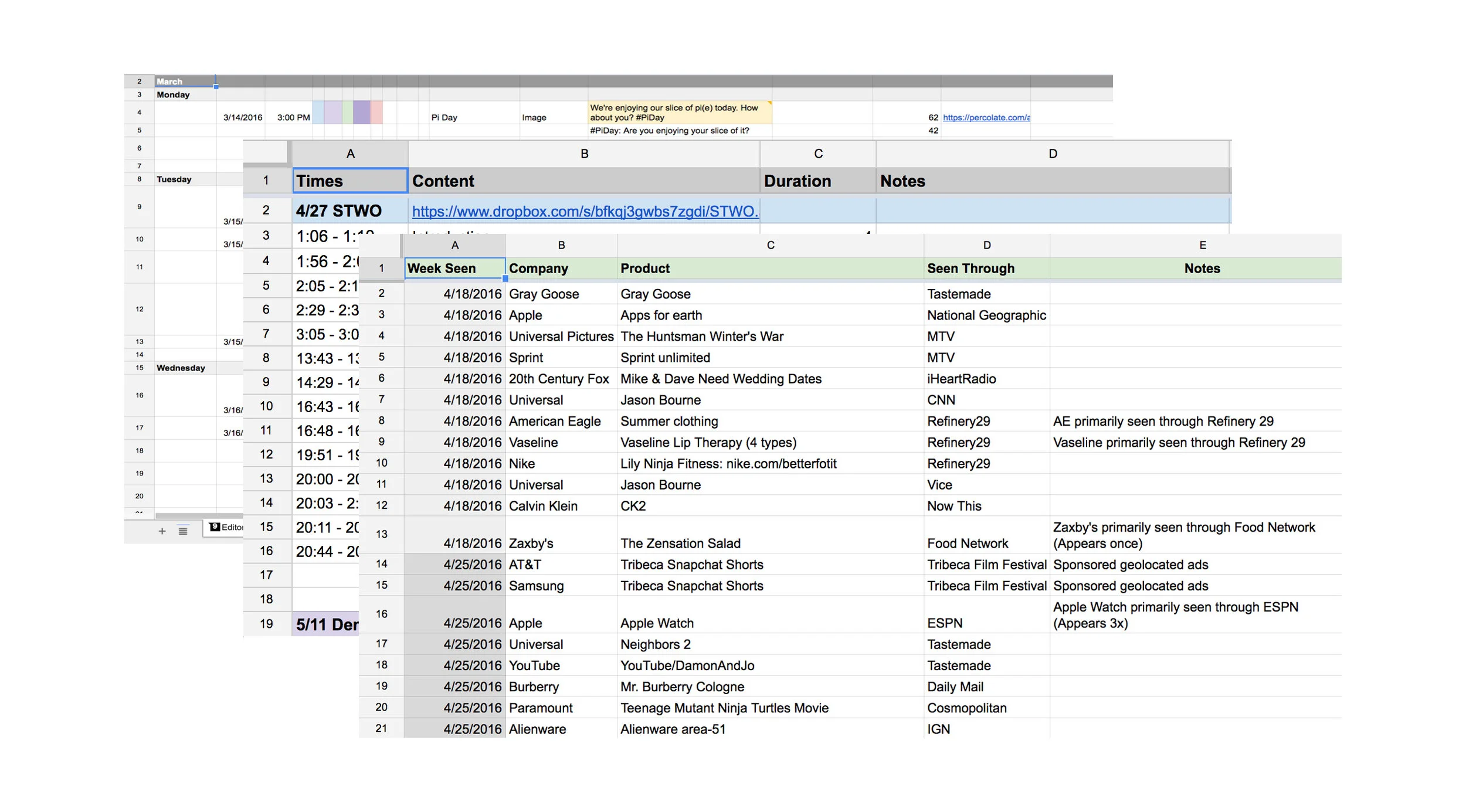Image resolution: width=1466 pixels, height=812 pixels.
Task: Select the Monday label cell
Action: point(172,94)
